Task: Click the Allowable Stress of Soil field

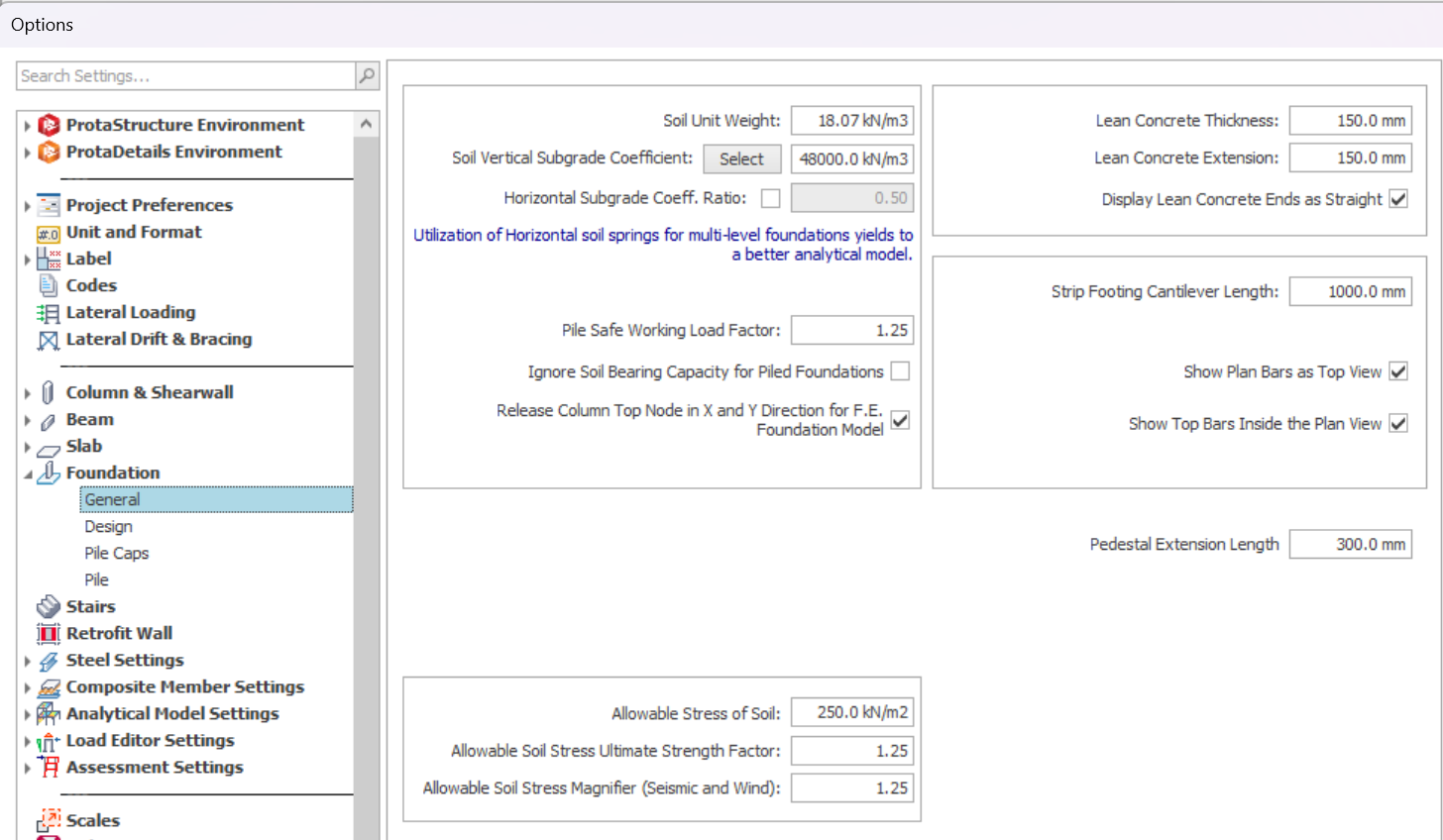Action: click(x=851, y=713)
